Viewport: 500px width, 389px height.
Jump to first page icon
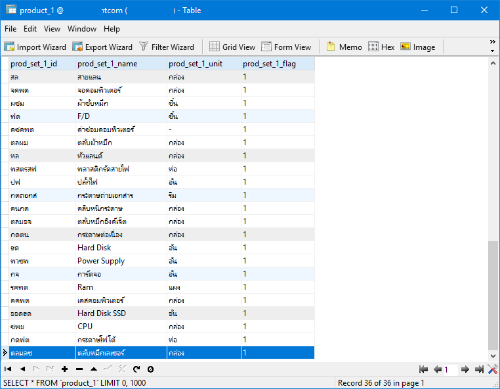tap(423, 369)
